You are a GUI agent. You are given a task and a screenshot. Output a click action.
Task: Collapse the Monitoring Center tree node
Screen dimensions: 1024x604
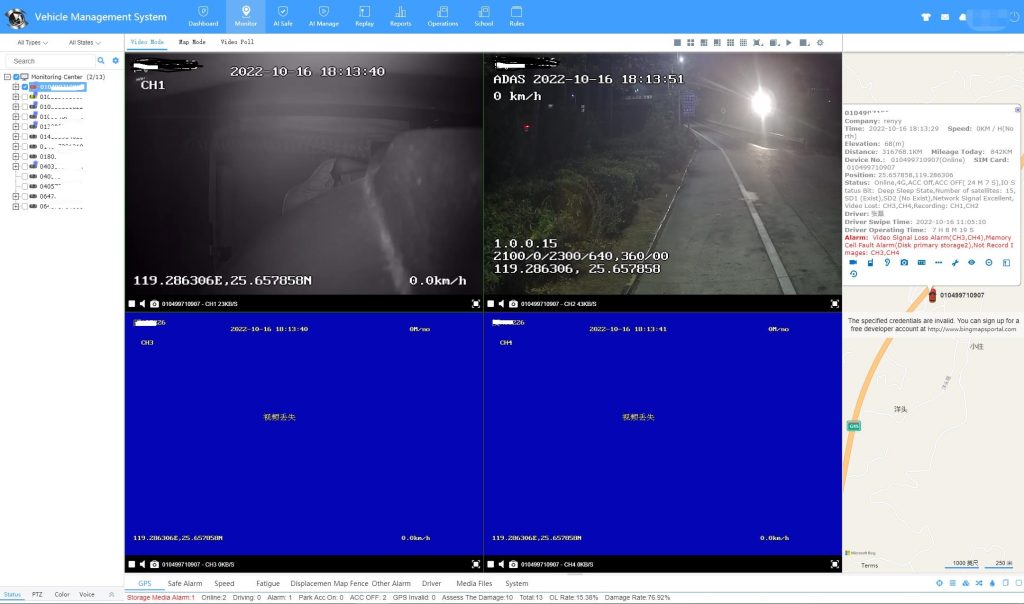tap(6, 77)
